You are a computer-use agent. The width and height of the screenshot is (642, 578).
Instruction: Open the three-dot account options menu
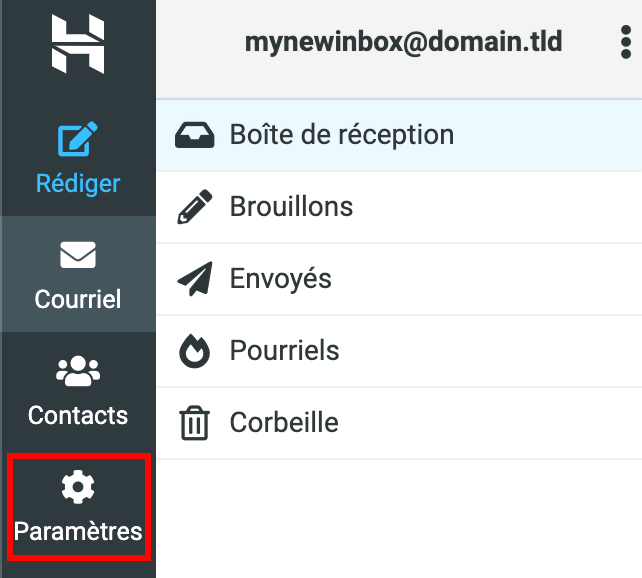coord(624,43)
